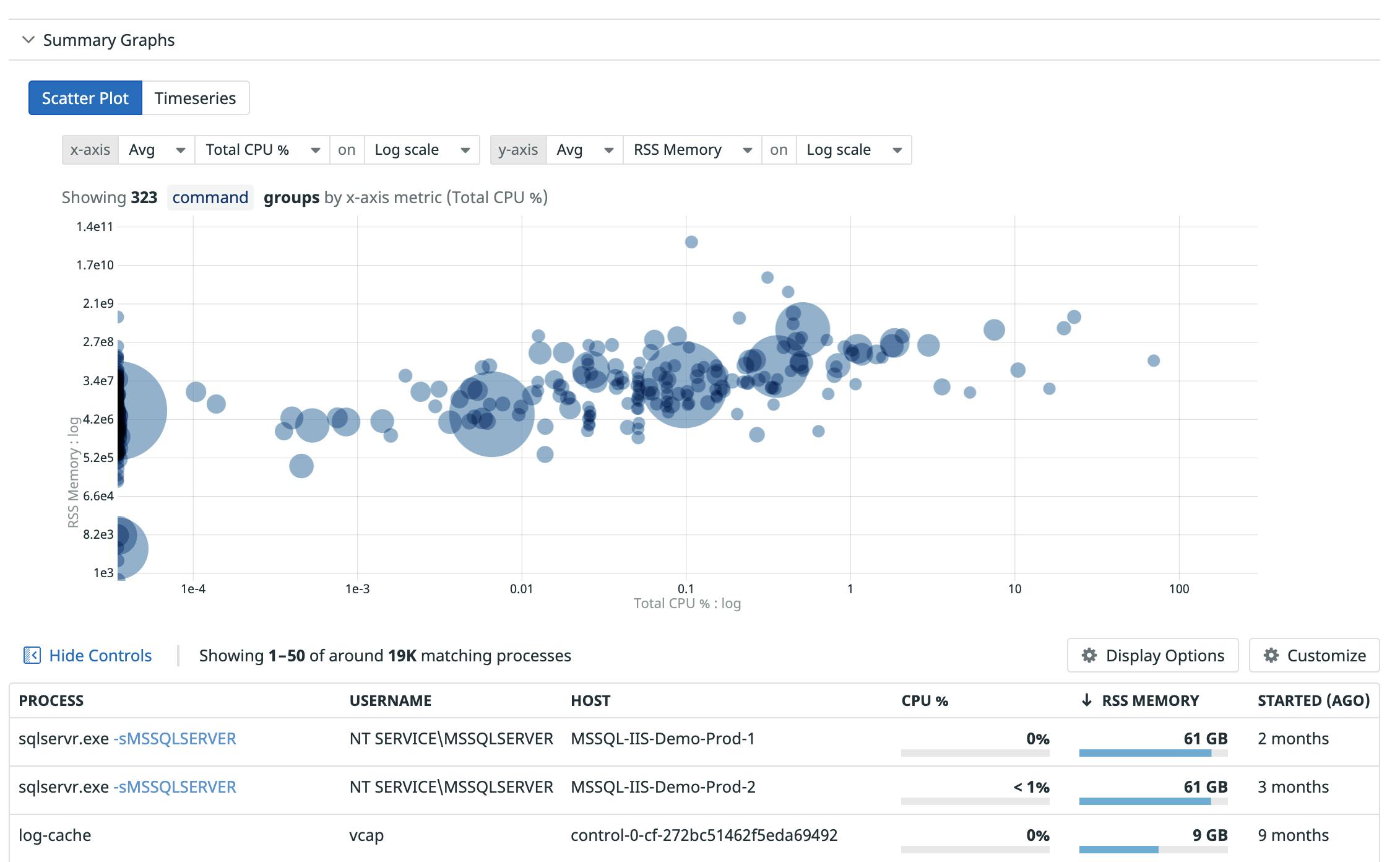Screen dimensions: 1400x862
Task: Open Customize via its gear icon
Action: (x=1273, y=655)
